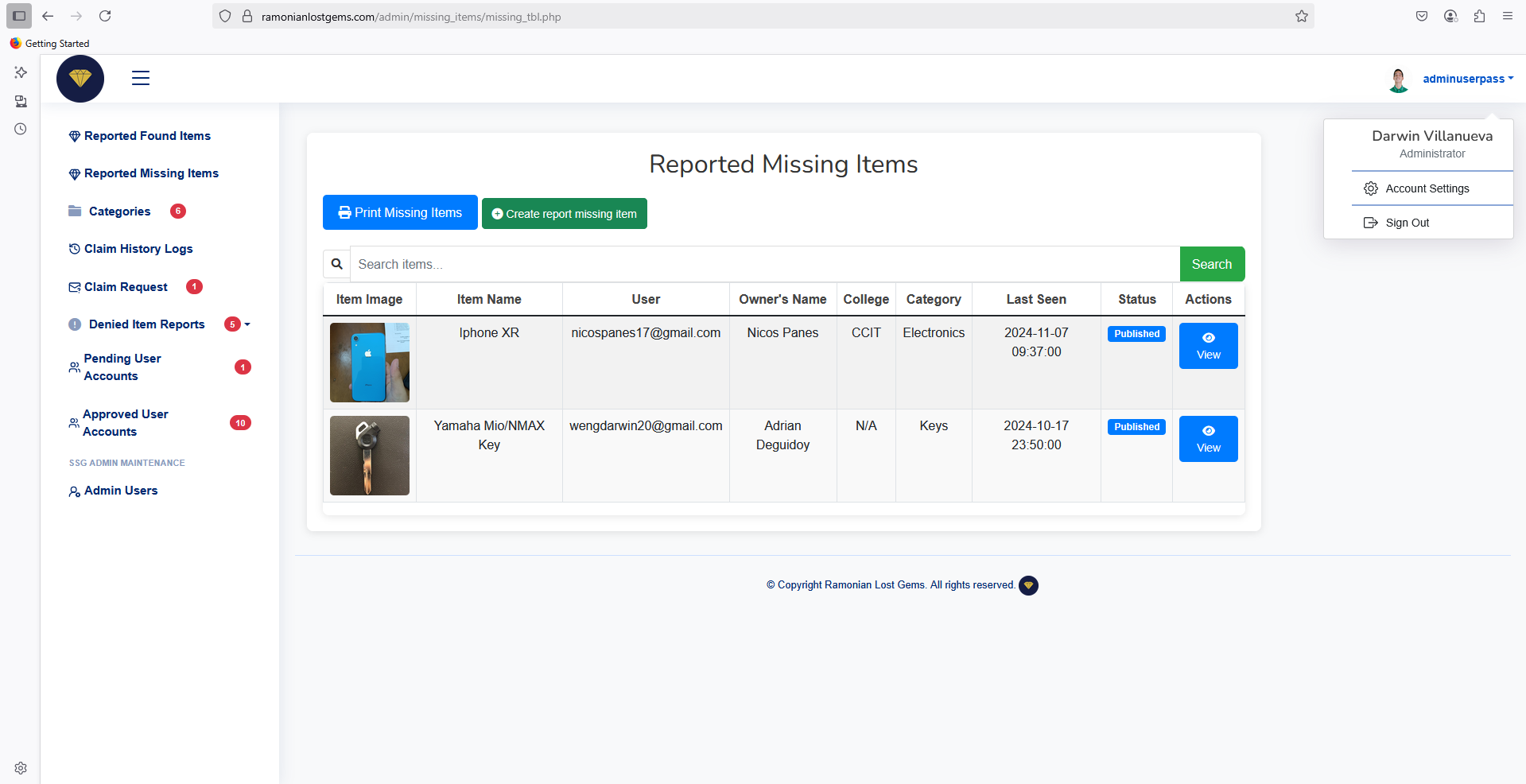
Task: Click the Yamaha key item thumbnail
Action: point(370,456)
